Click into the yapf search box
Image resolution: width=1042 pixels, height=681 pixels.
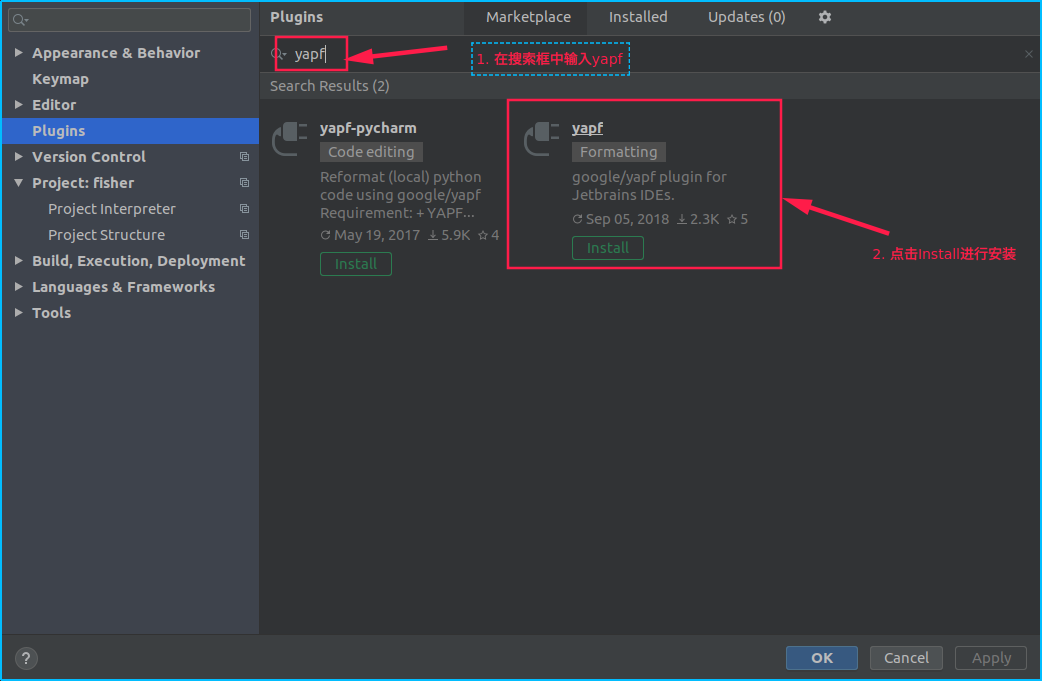311,54
